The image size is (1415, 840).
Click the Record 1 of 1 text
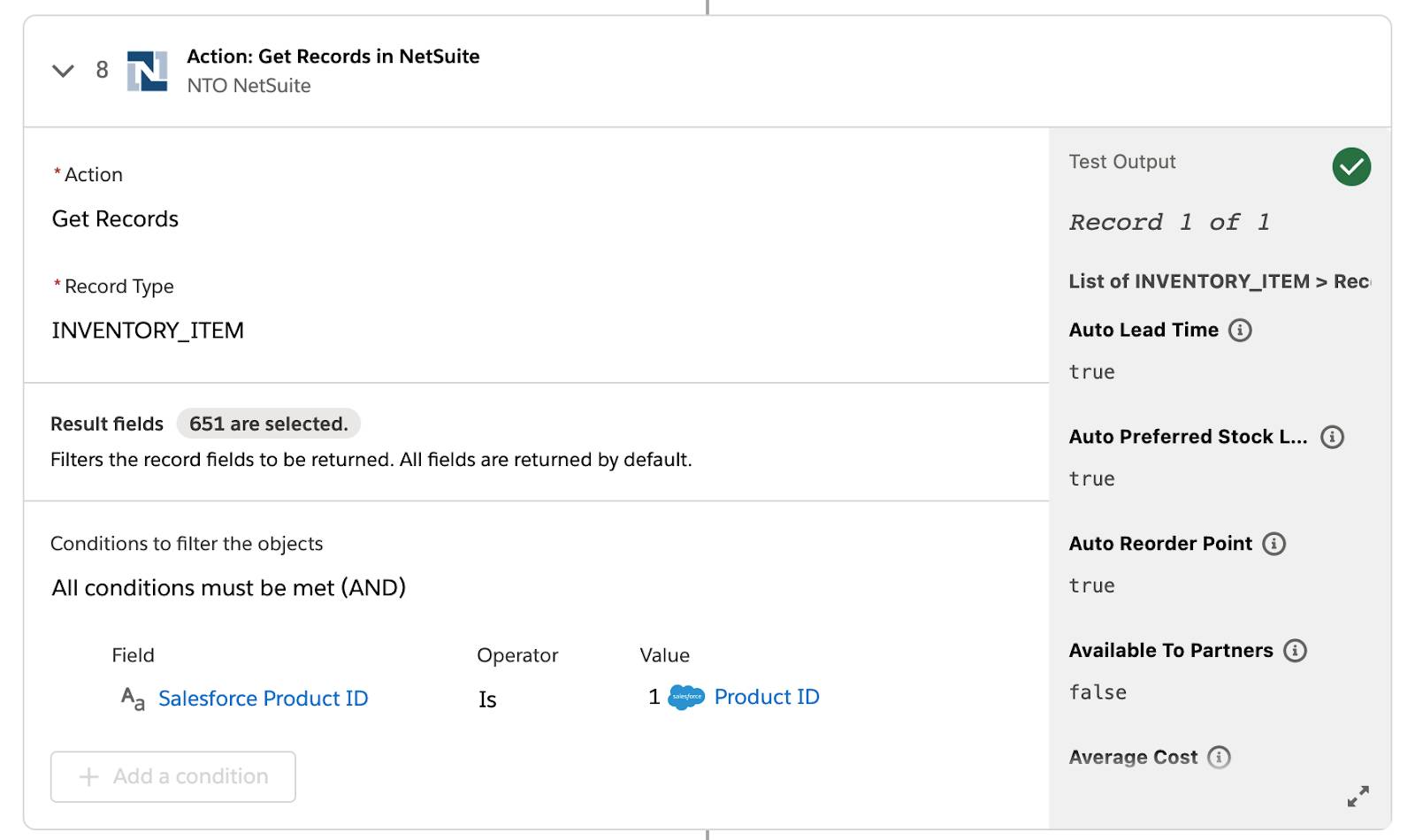[1169, 222]
